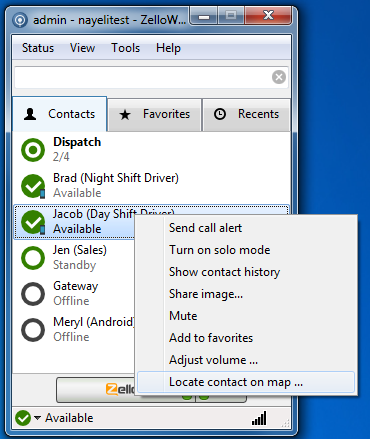Select the Gateway contact
This screenshot has height=439, width=370.
click(x=74, y=293)
